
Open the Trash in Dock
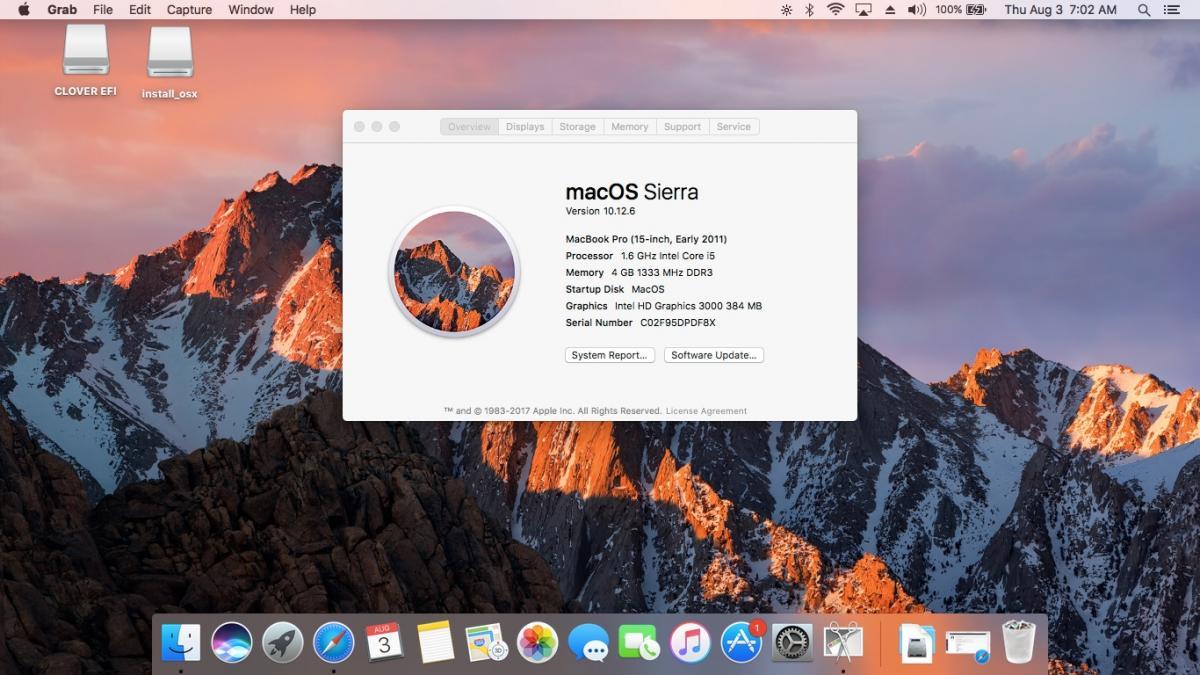1018,642
